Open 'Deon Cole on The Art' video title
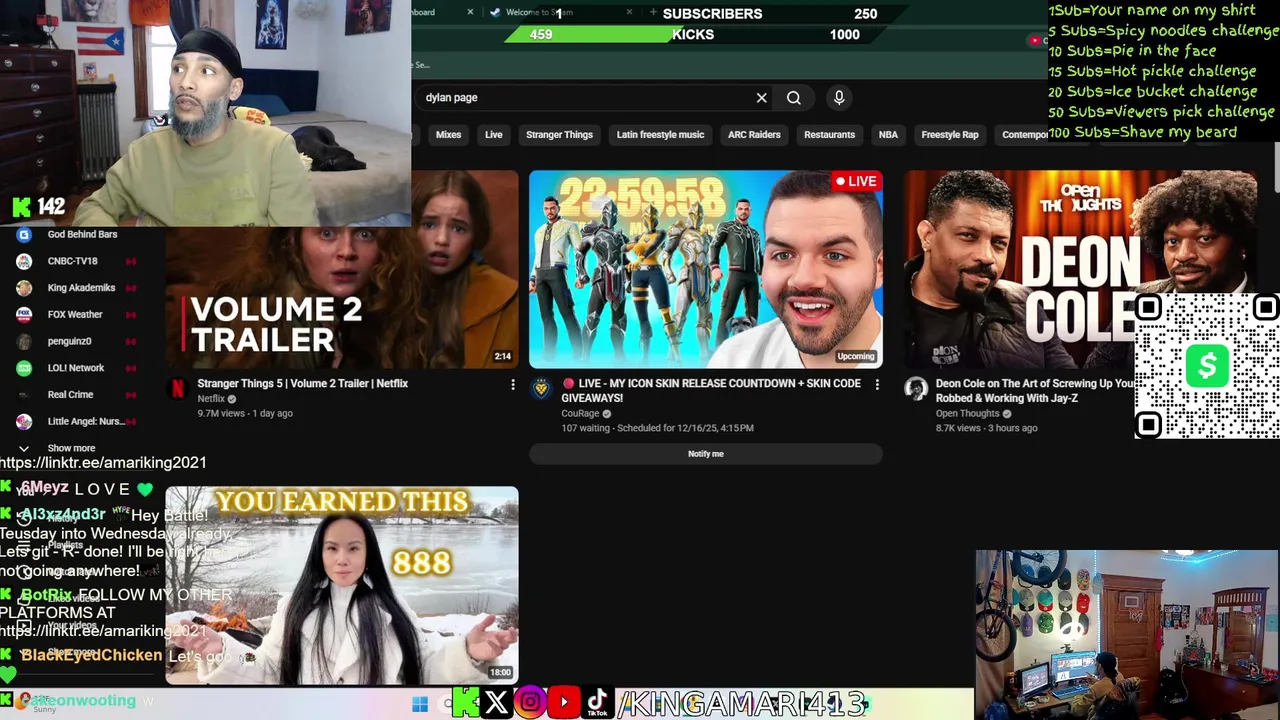 coord(1035,390)
